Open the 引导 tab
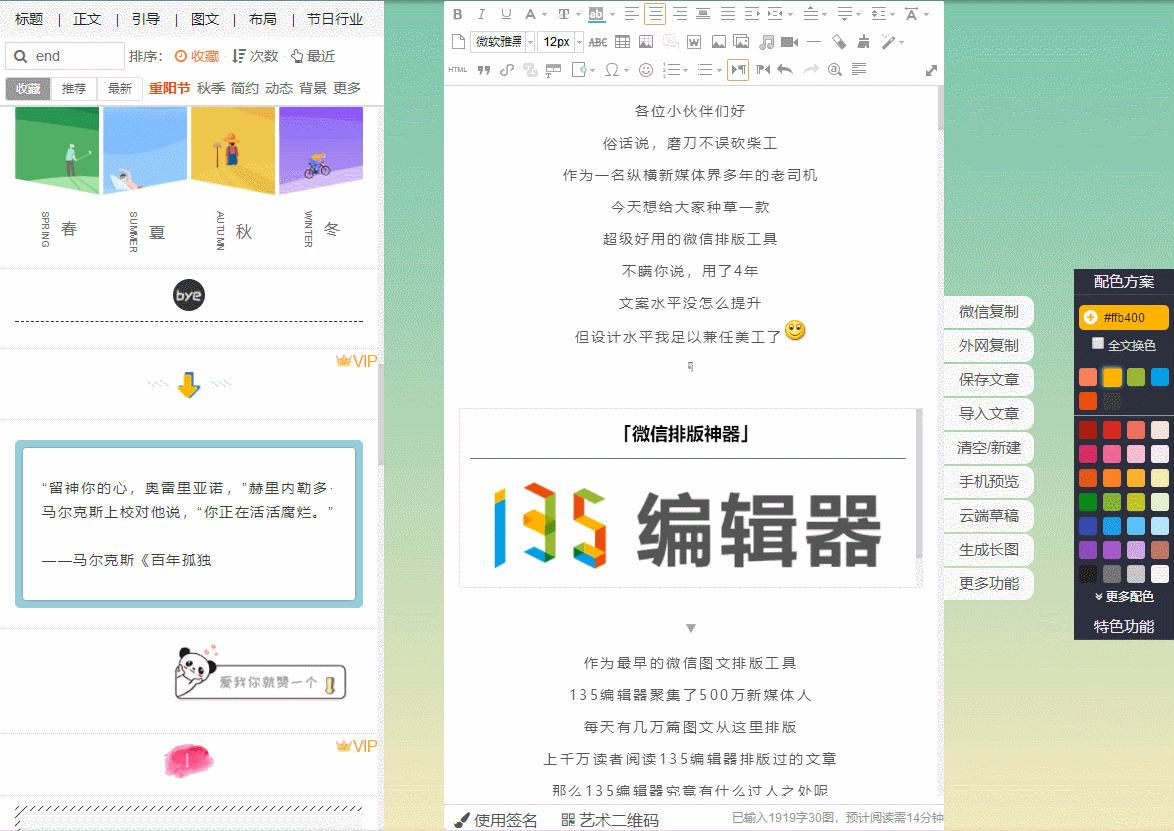Screen dimensions: 1174x831 coord(145,19)
